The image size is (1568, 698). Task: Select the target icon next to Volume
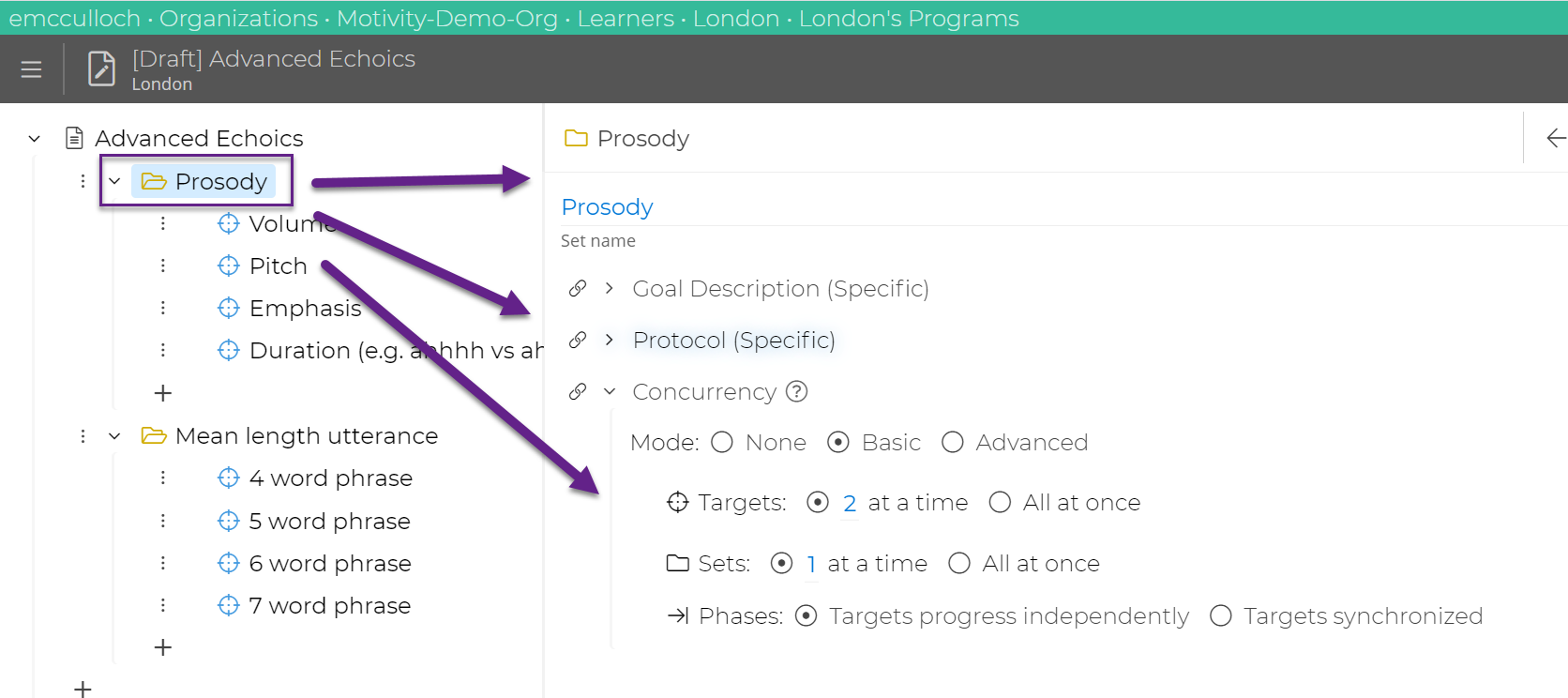coord(228,222)
